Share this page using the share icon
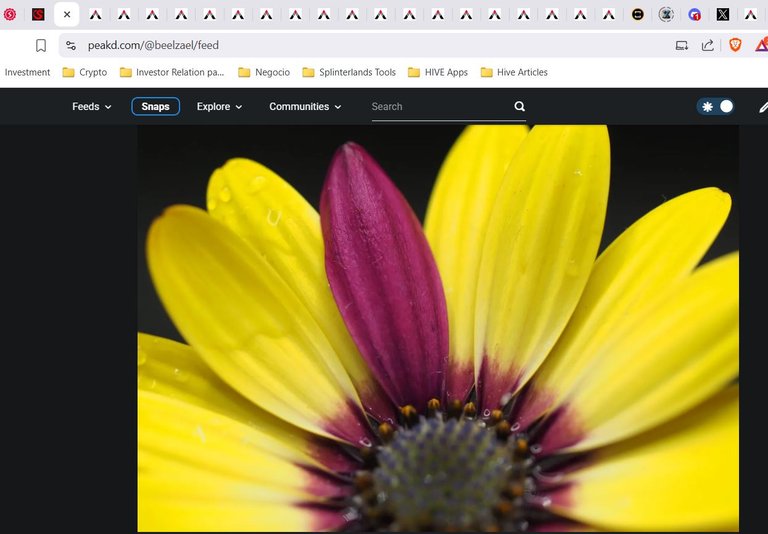768x534 pixels. 707,46
